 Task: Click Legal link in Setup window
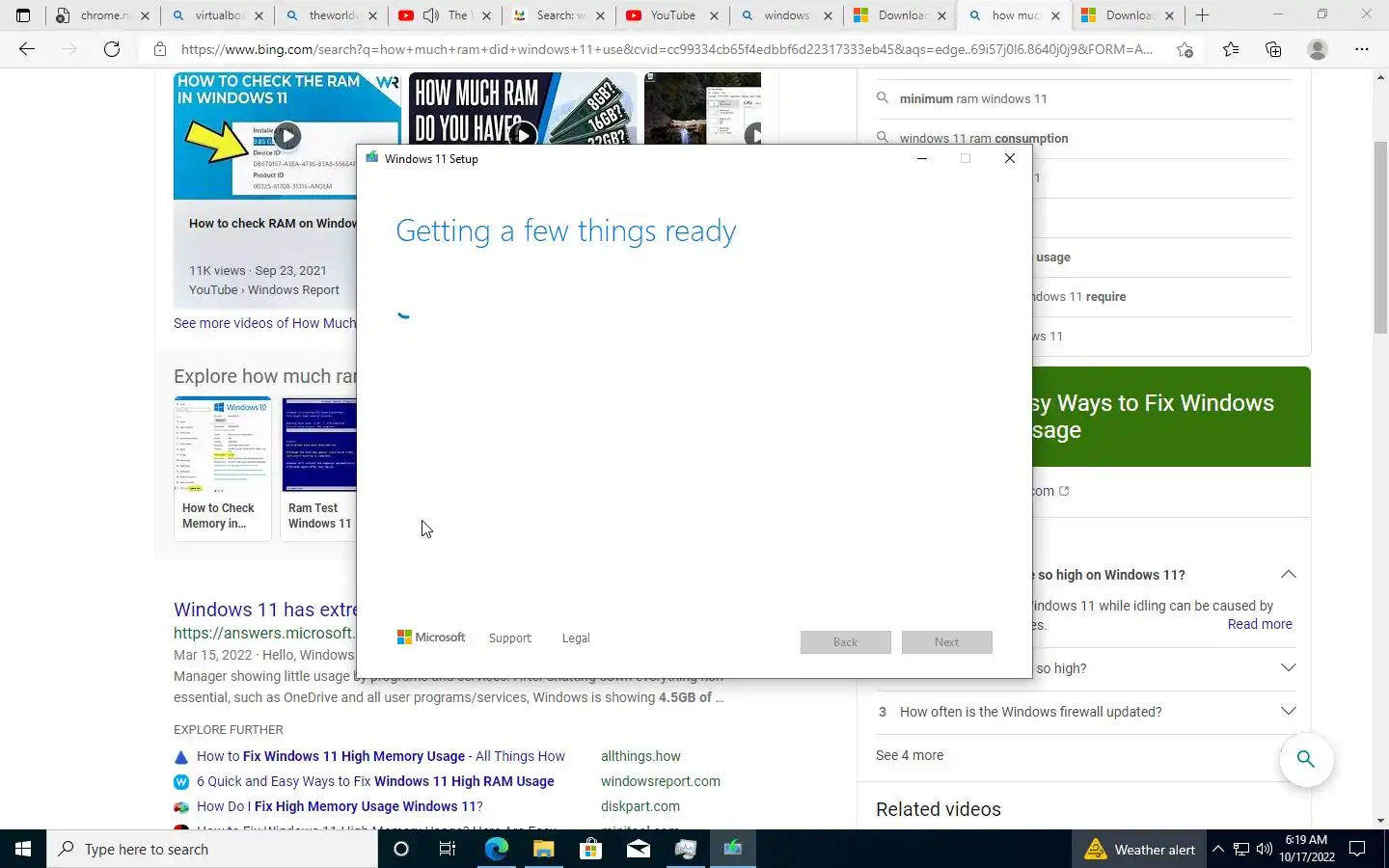click(576, 638)
